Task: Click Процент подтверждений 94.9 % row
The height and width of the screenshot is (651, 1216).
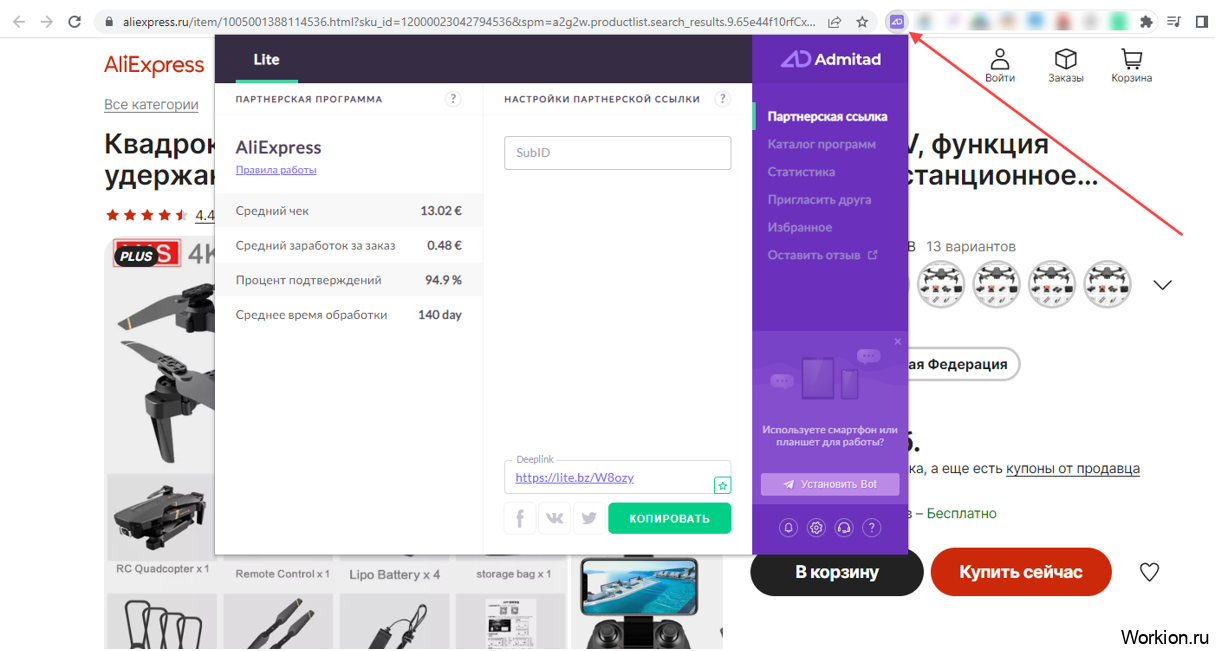Action: 349,280
